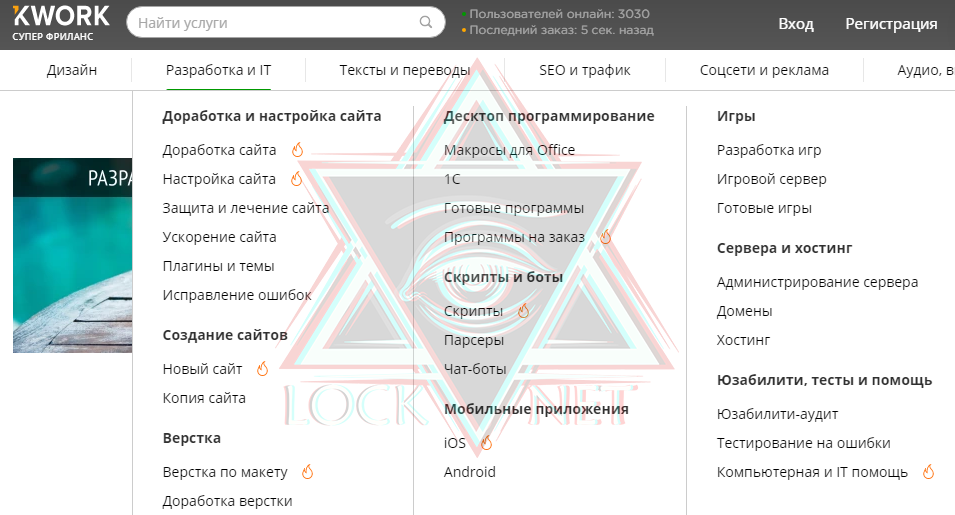Viewport: 955px width, 515px height.
Task: Click heading Юзабилити, тесты и помощь
Action: tap(824, 380)
